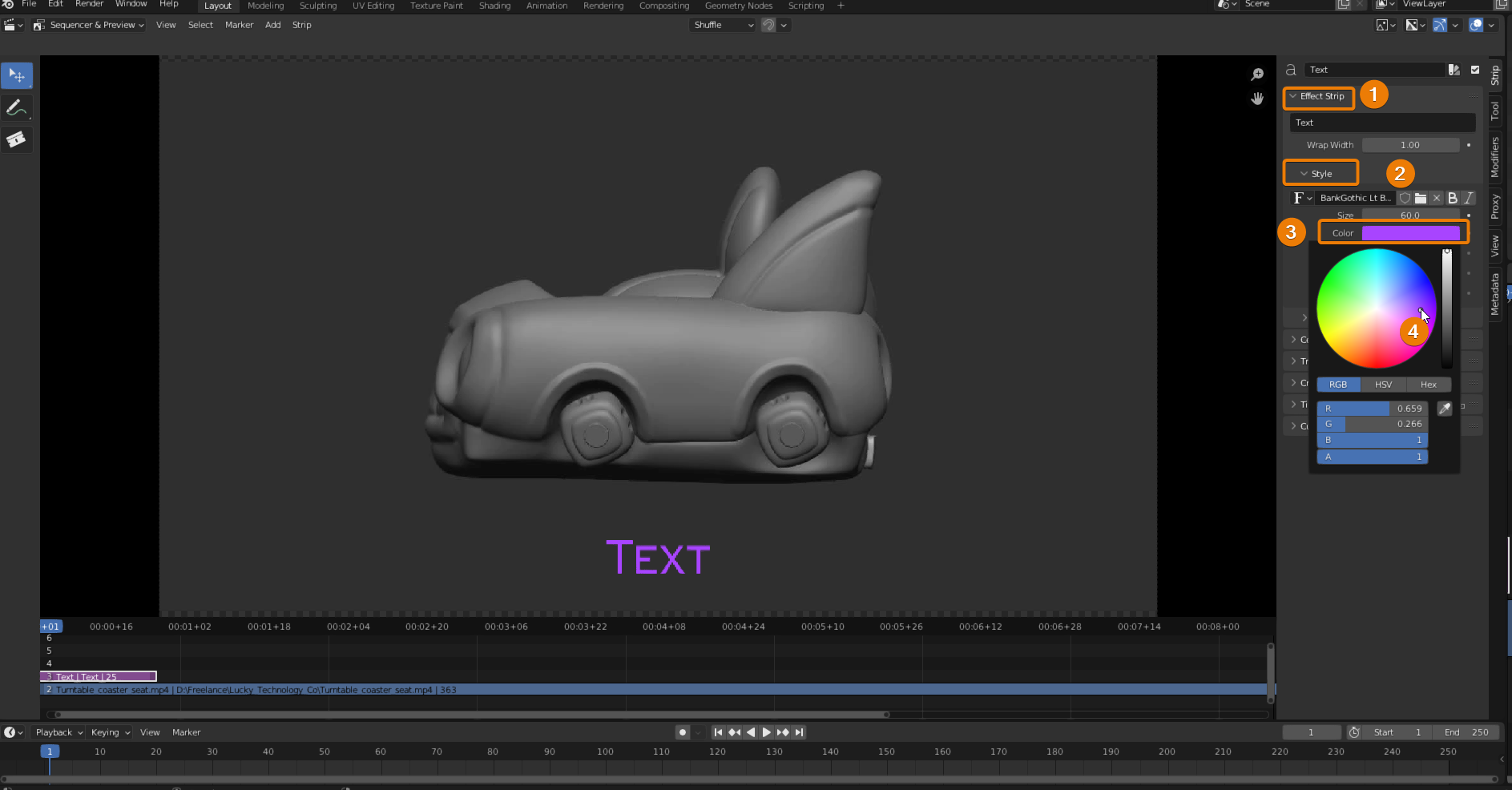The height and width of the screenshot is (790, 1512).
Task: Jump to the timeline's first frame
Action: (x=718, y=732)
